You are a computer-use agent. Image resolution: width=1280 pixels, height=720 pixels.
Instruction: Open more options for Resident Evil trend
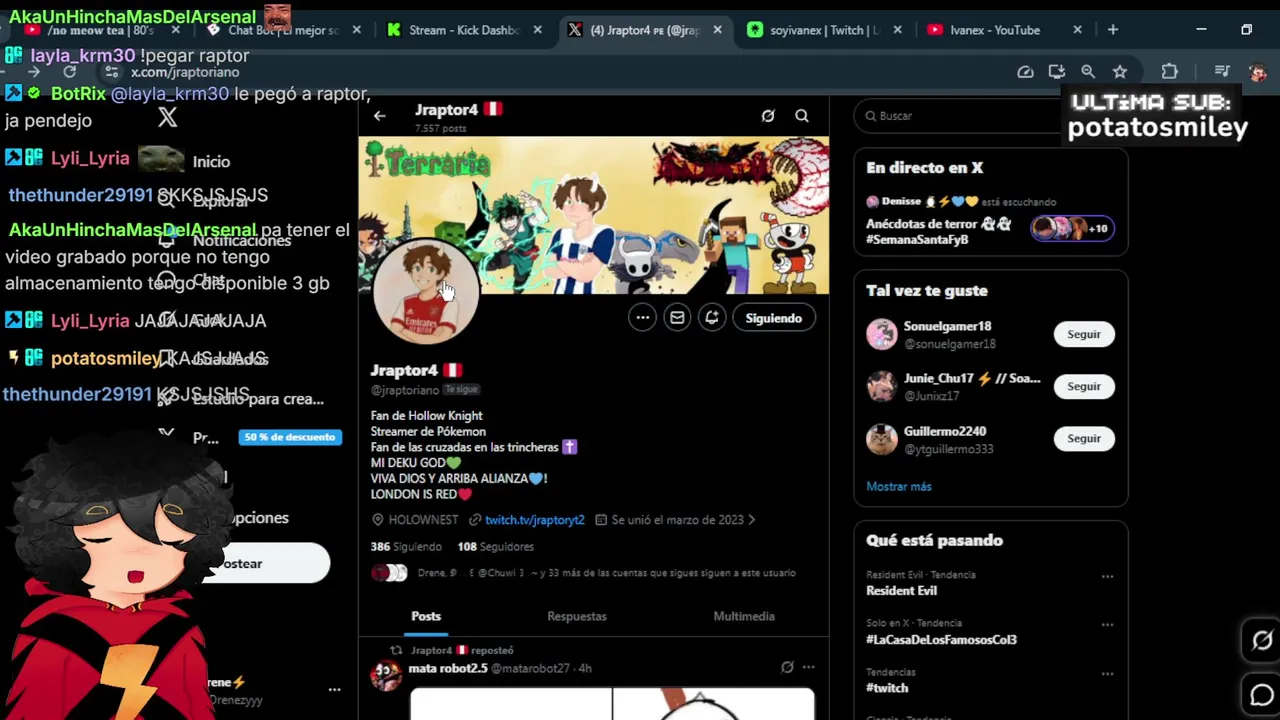(x=1107, y=577)
